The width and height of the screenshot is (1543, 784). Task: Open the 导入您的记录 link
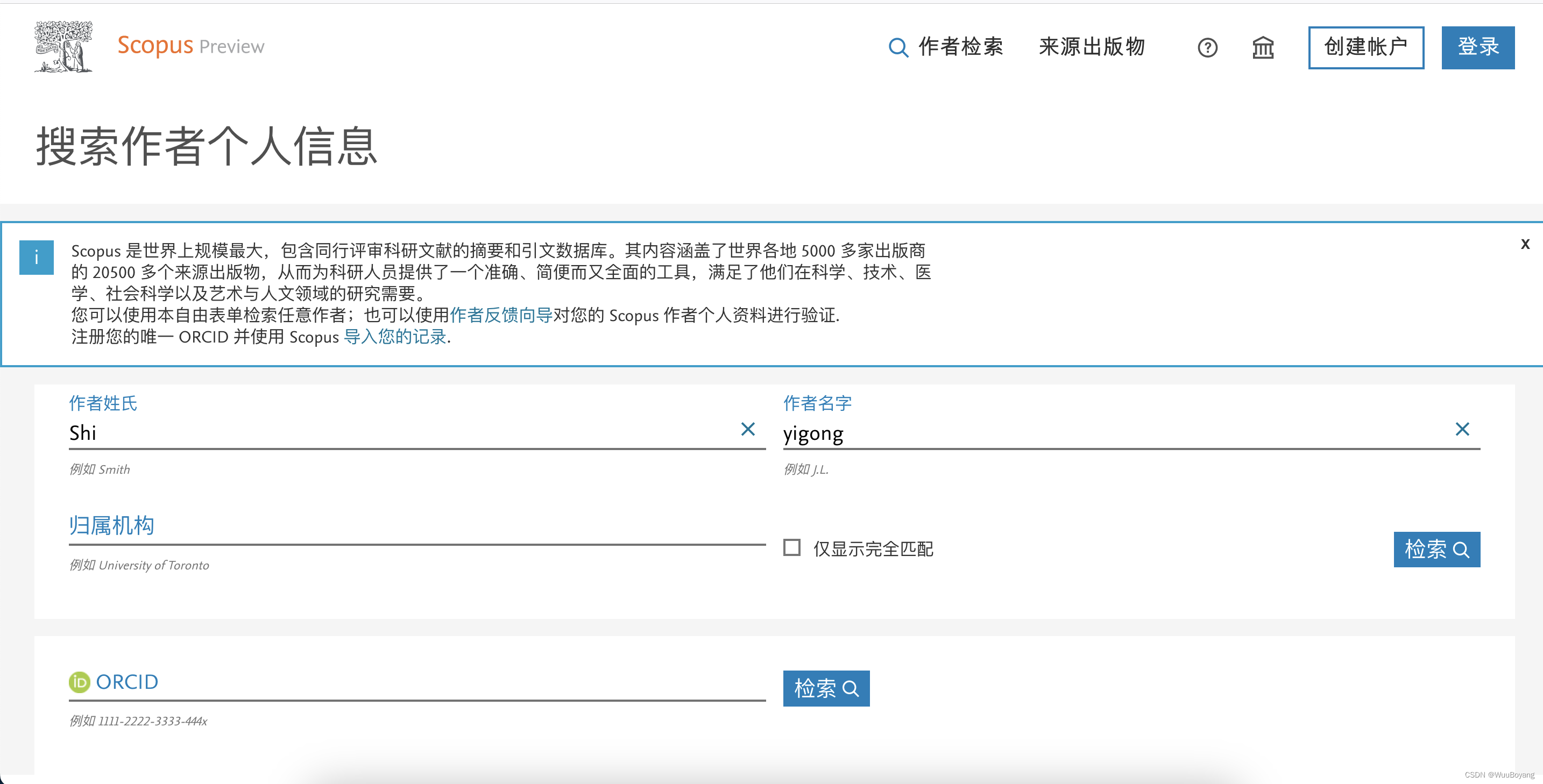pos(395,336)
